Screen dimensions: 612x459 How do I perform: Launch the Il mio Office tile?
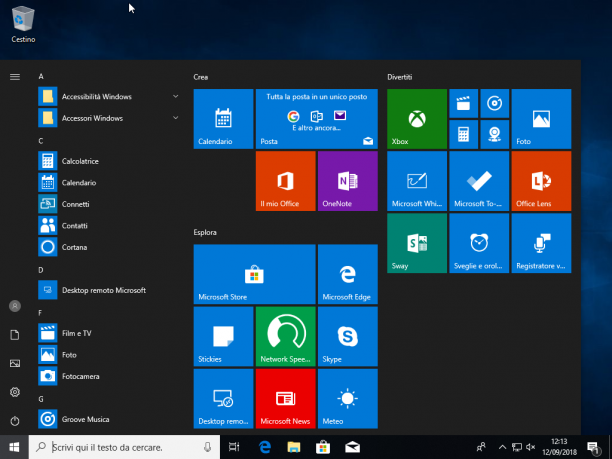(x=285, y=181)
